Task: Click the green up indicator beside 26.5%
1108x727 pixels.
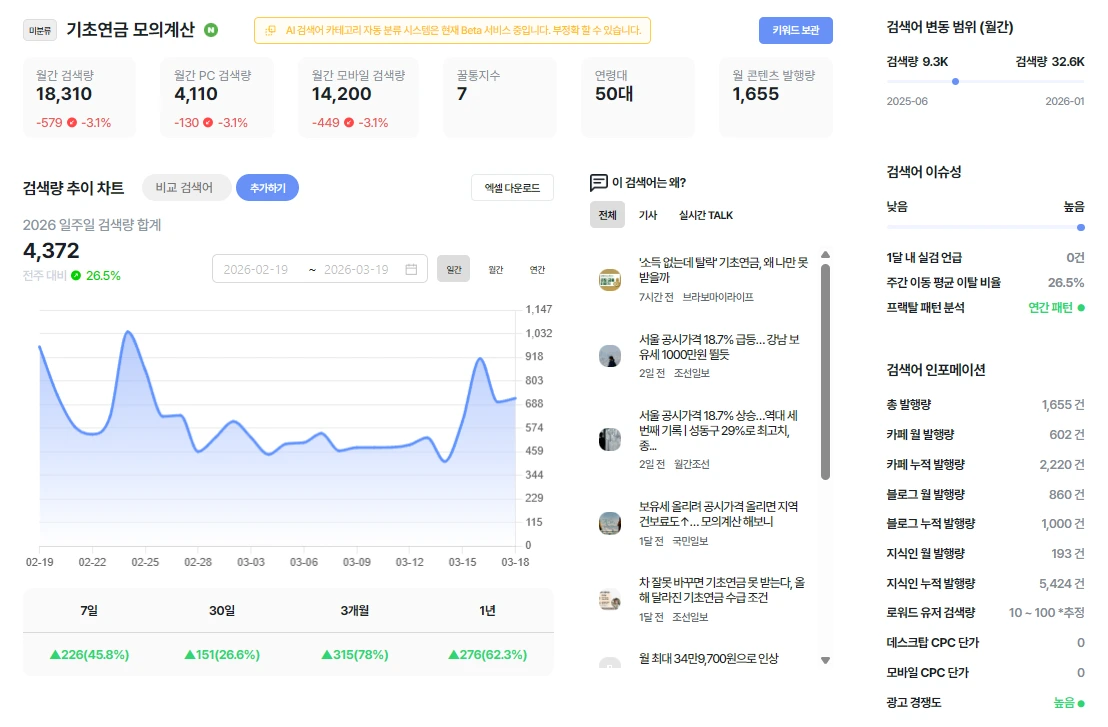Action: [76, 276]
